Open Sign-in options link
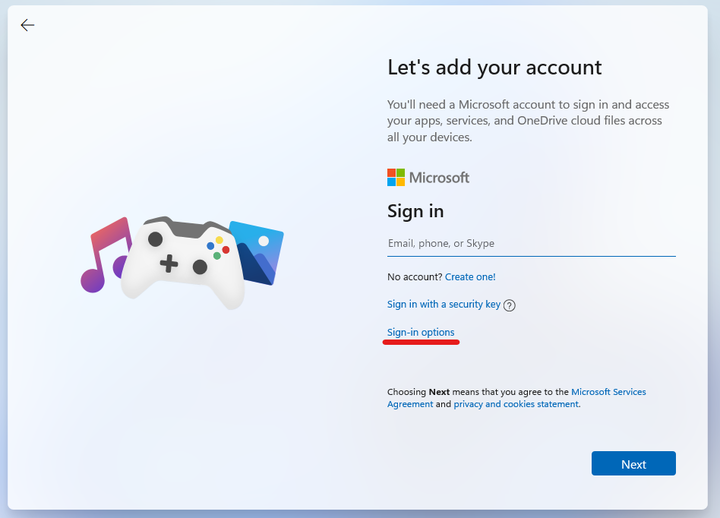720x518 pixels. pyautogui.click(x=421, y=332)
